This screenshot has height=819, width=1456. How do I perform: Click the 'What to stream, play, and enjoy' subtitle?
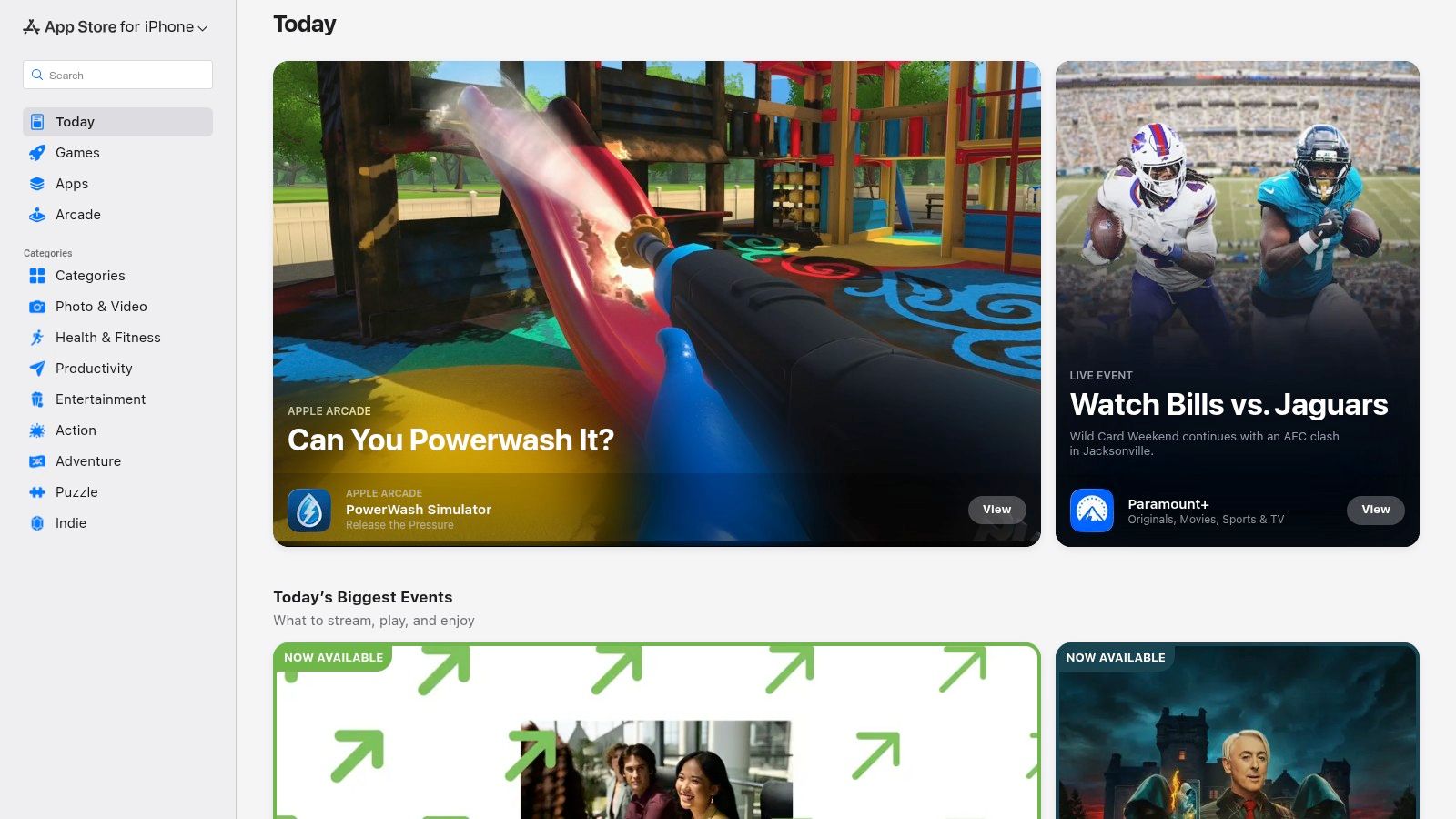pyautogui.click(x=374, y=621)
